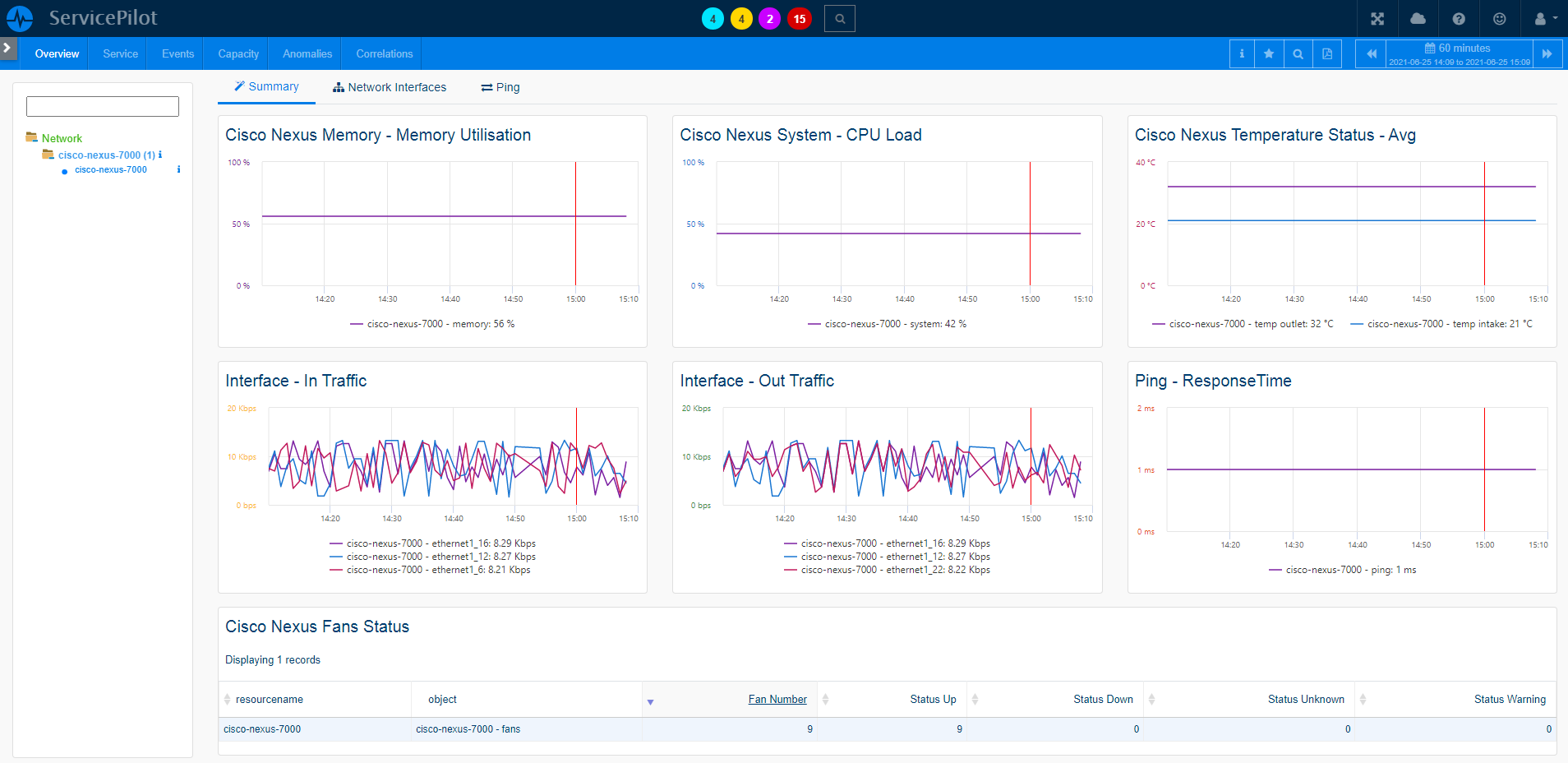Go to previous time period with rewind arrows
This screenshot has width=1568, height=763.
point(1371,54)
